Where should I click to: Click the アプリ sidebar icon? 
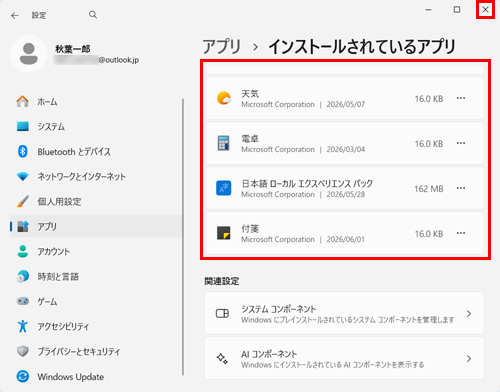pos(23,226)
